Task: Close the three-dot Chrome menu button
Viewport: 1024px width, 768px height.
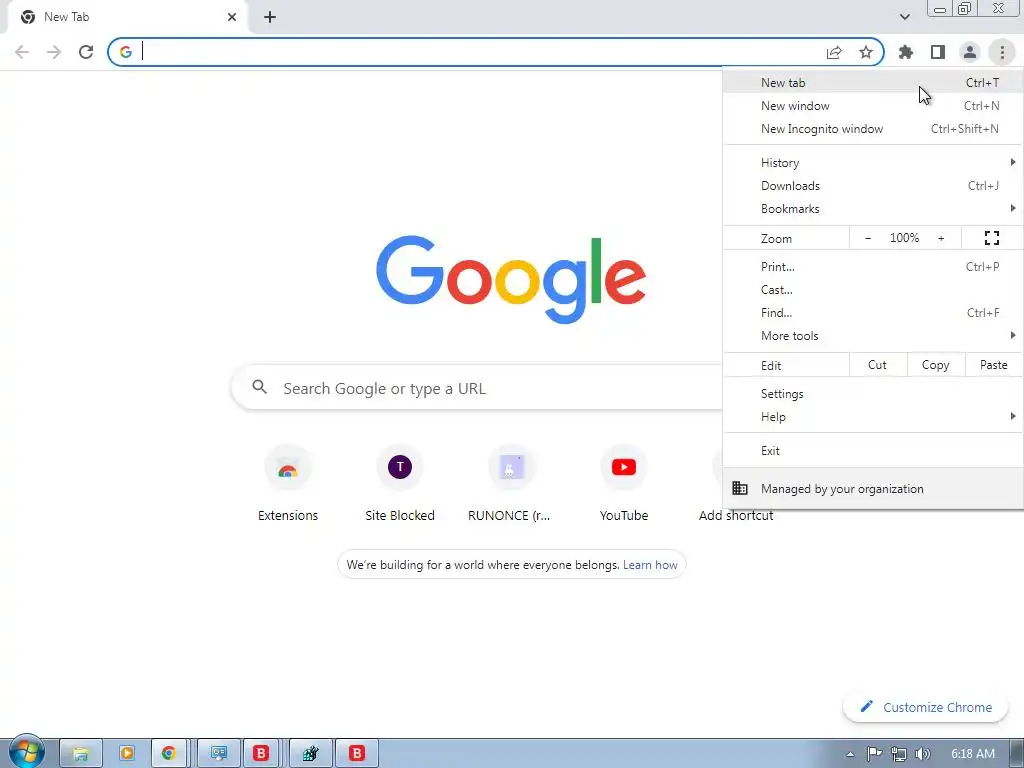Action: click(x=1002, y=52)
